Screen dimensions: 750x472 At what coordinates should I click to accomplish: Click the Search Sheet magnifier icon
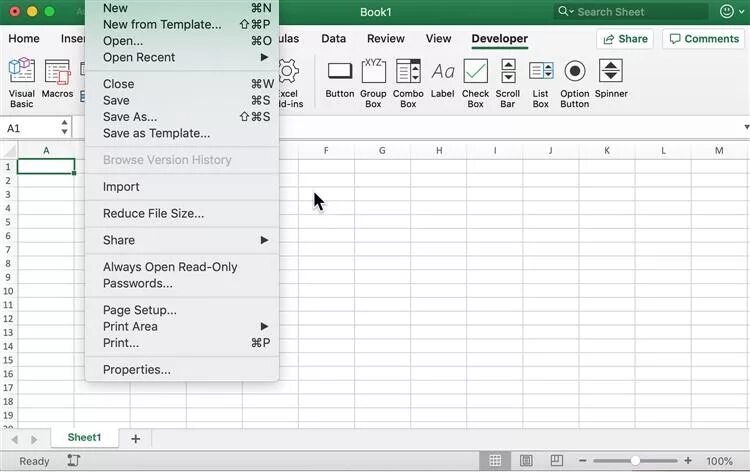click(x=564, y=11)
